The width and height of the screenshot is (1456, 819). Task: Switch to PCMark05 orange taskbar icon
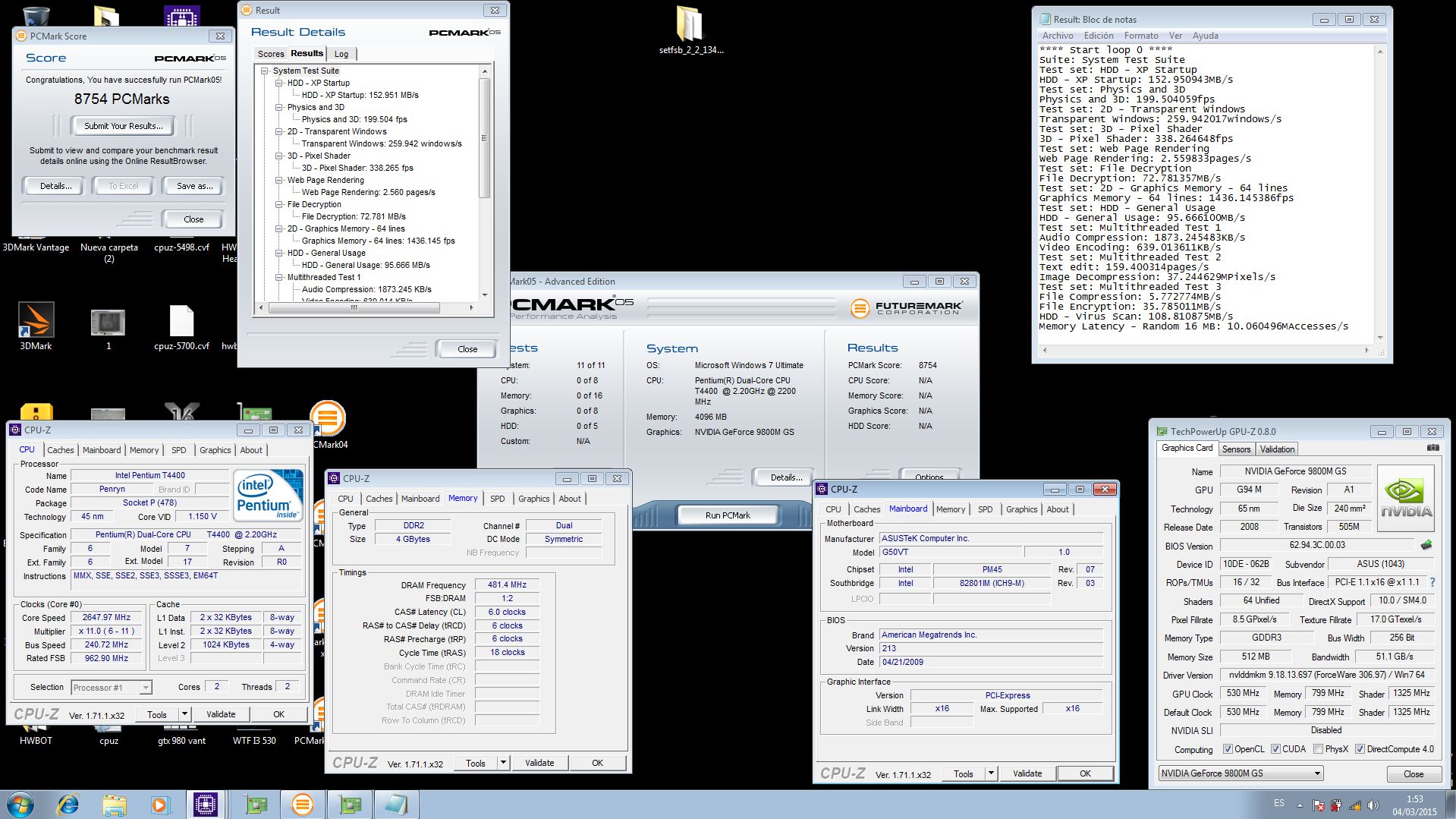click(x=303, y=805)
